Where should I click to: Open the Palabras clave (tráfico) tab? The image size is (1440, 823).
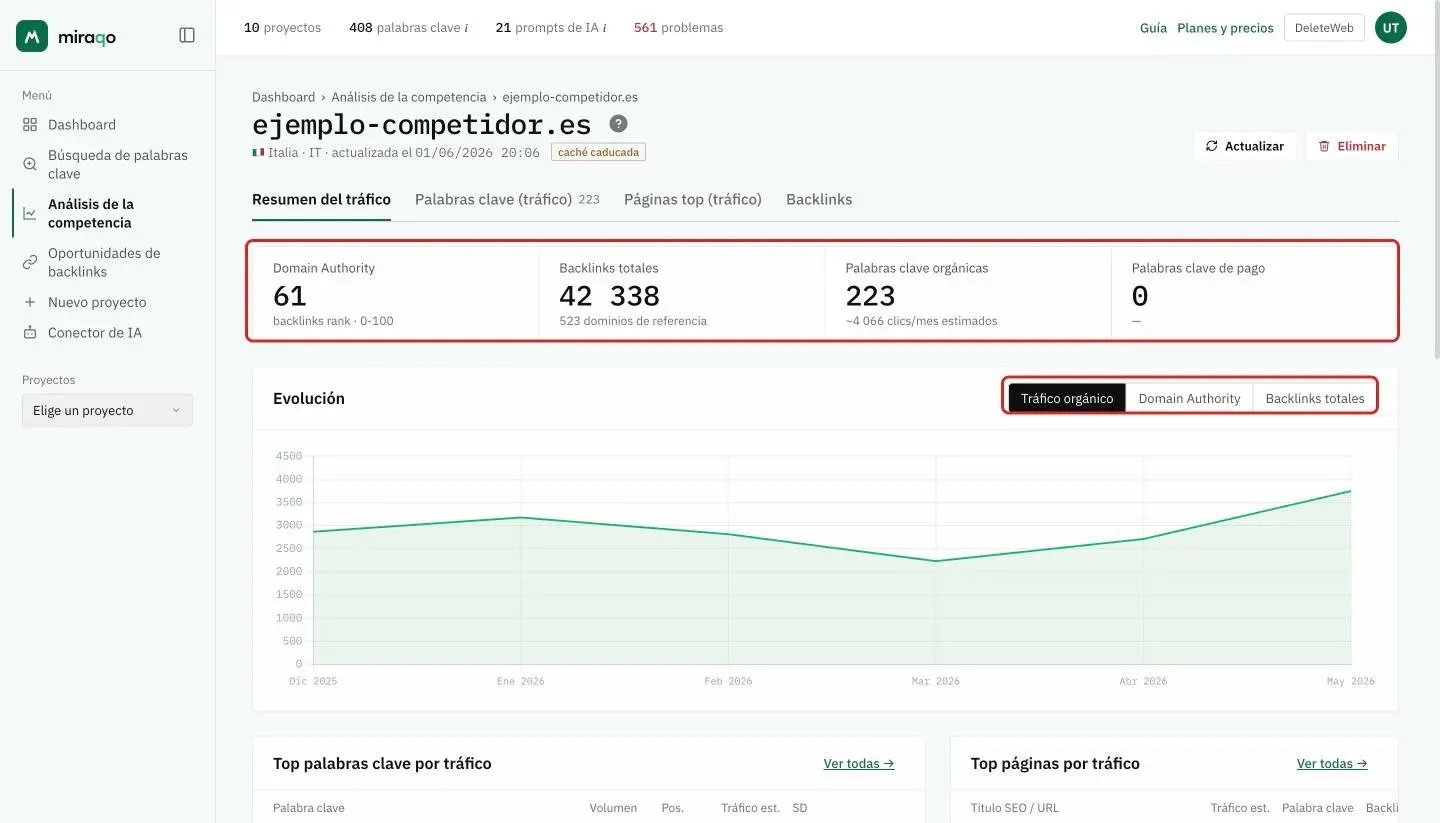coord(507,199)
